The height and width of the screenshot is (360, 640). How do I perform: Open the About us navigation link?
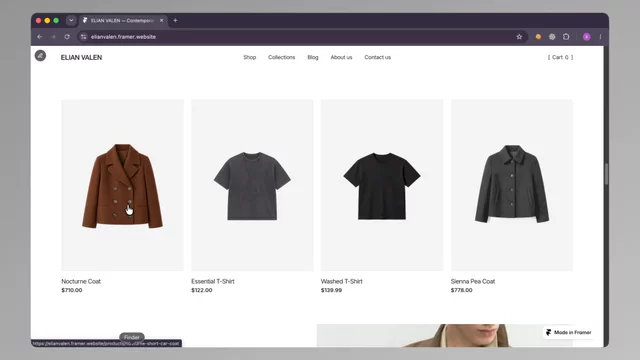341,57
